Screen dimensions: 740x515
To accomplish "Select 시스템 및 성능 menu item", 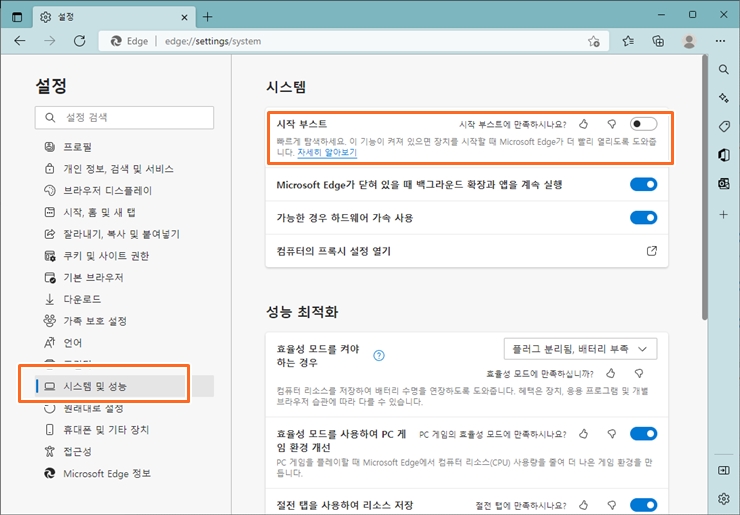I will 124,386.
